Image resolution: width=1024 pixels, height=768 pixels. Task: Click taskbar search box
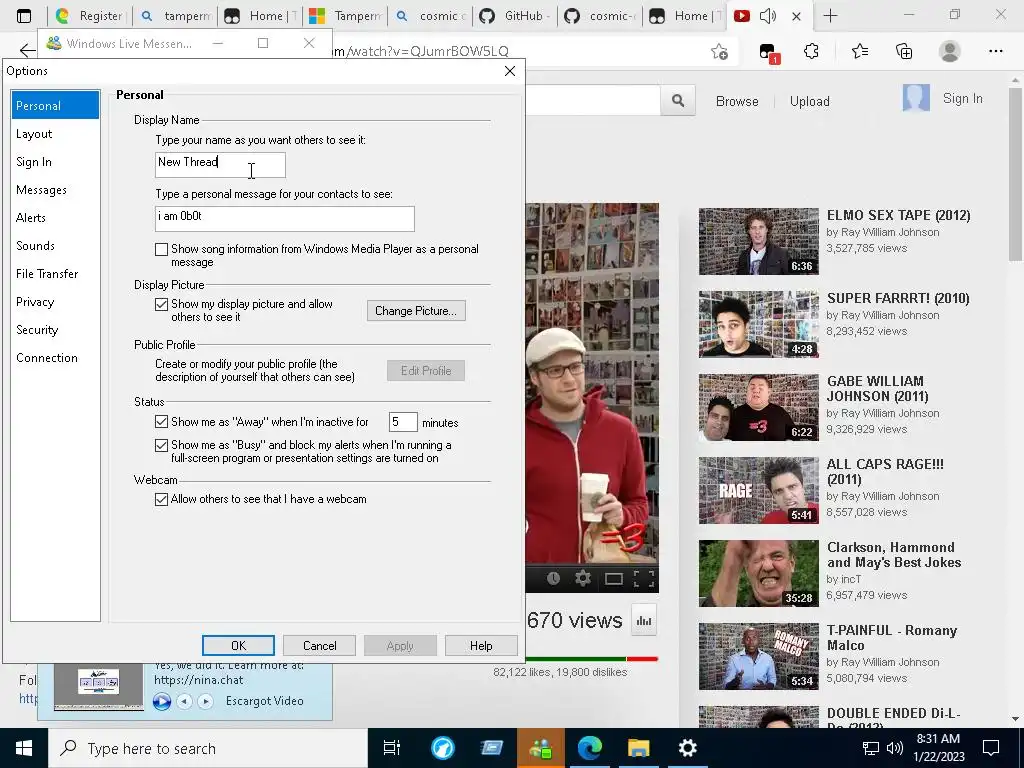click(208, 748)
